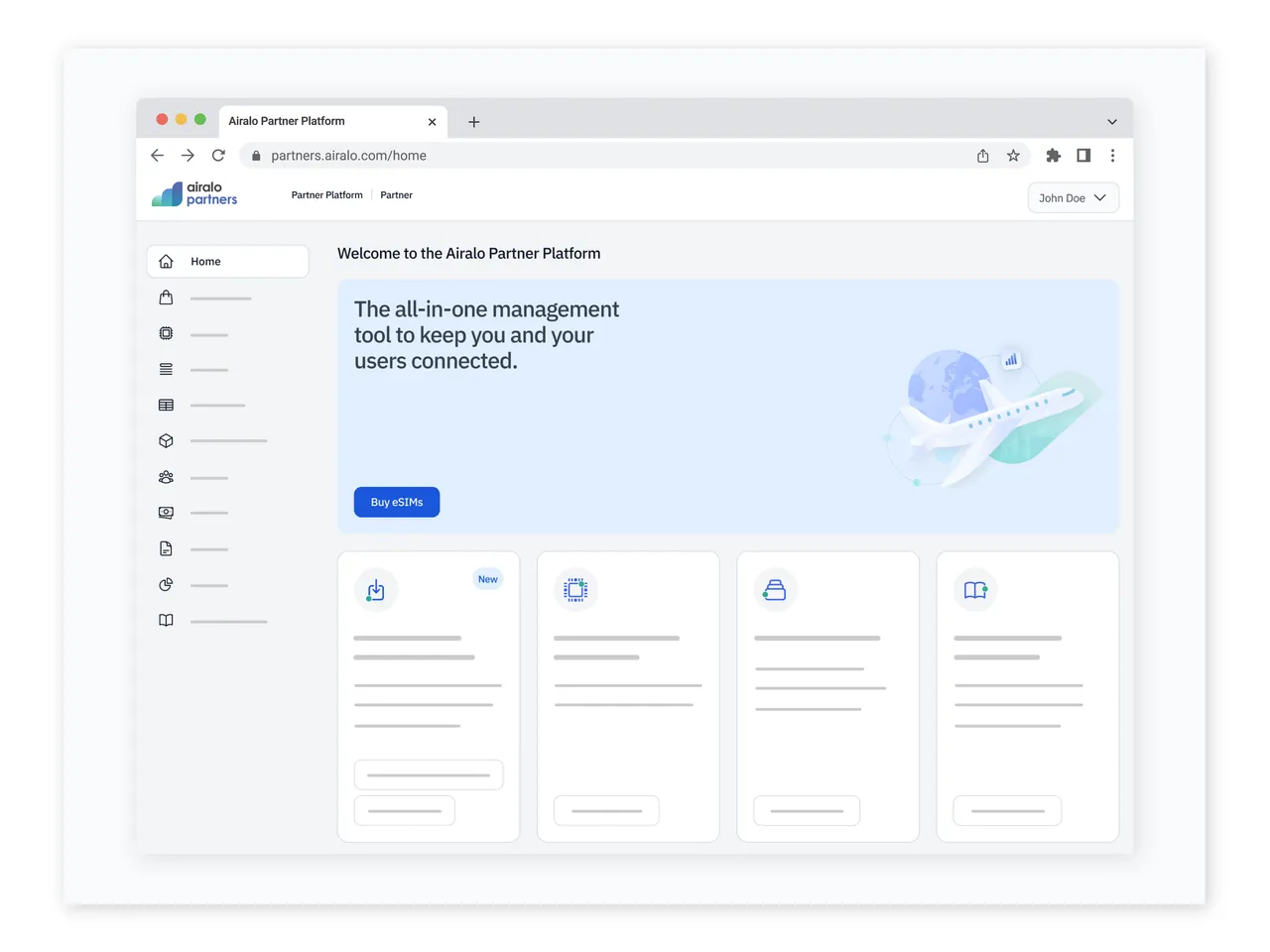Click the shopping bag sidebar icon

pos(166,297)
